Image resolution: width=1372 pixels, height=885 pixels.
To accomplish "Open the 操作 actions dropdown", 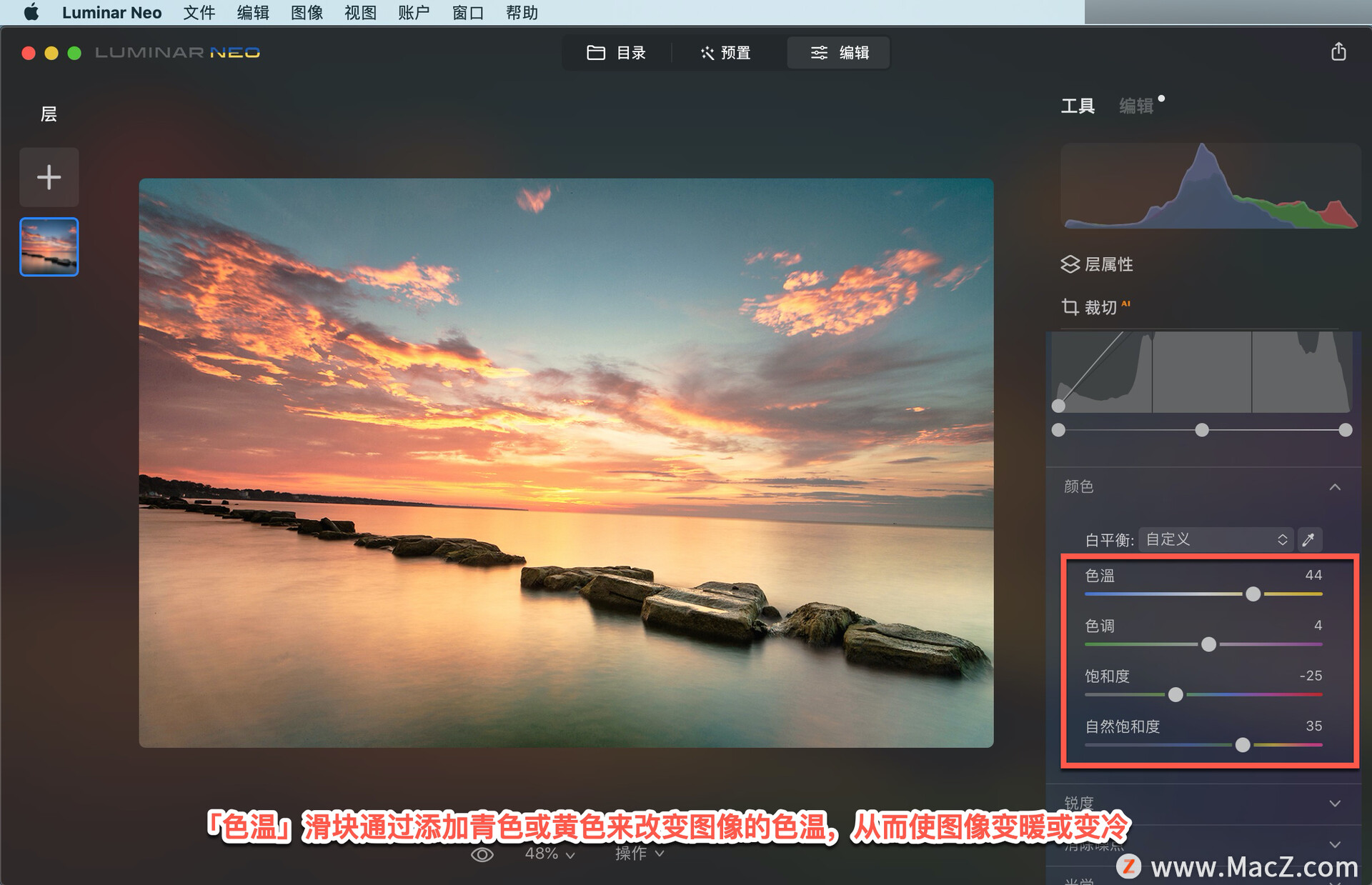I will (639, 854).
